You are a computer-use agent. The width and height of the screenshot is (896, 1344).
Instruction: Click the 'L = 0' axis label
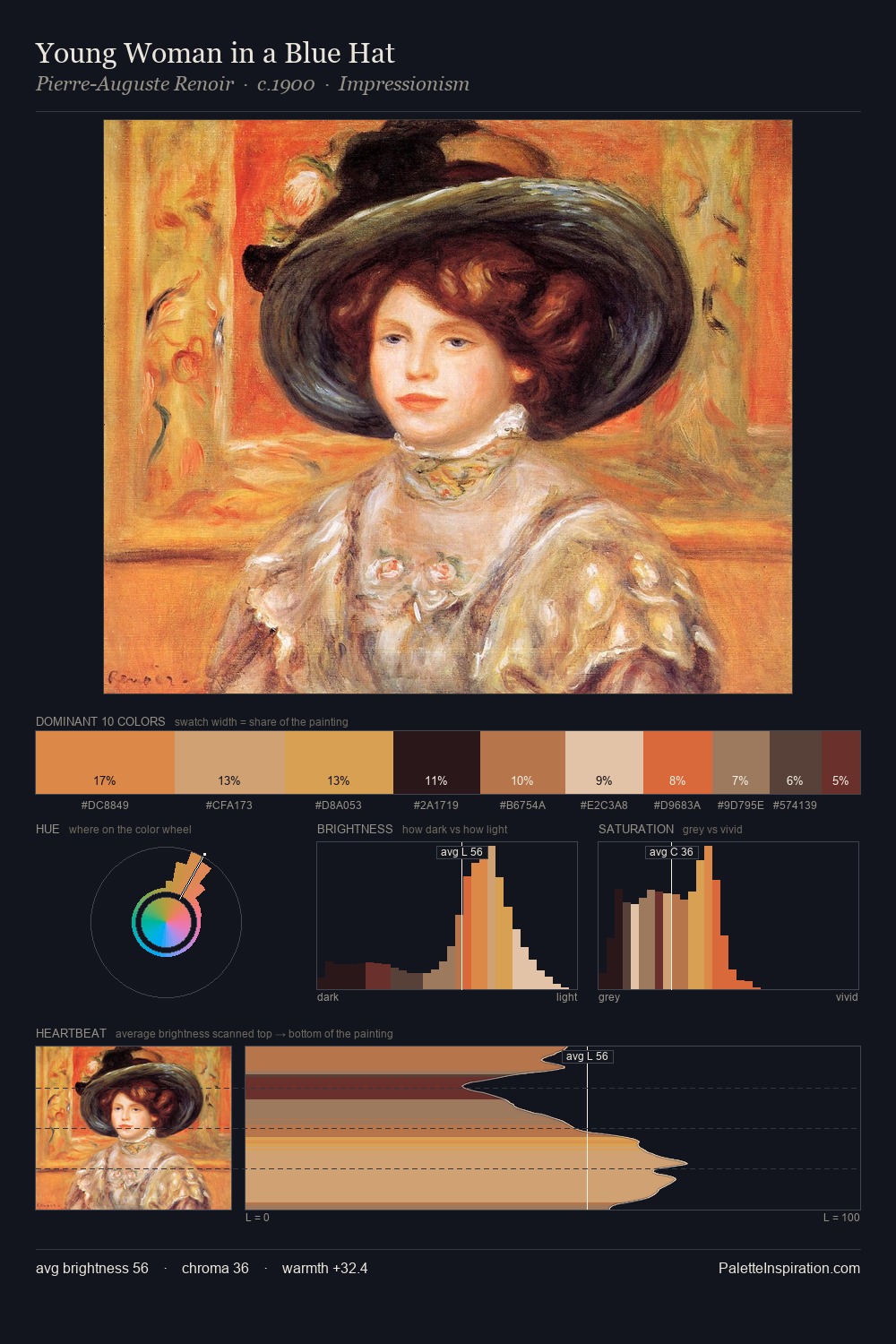click(257, 1218)
